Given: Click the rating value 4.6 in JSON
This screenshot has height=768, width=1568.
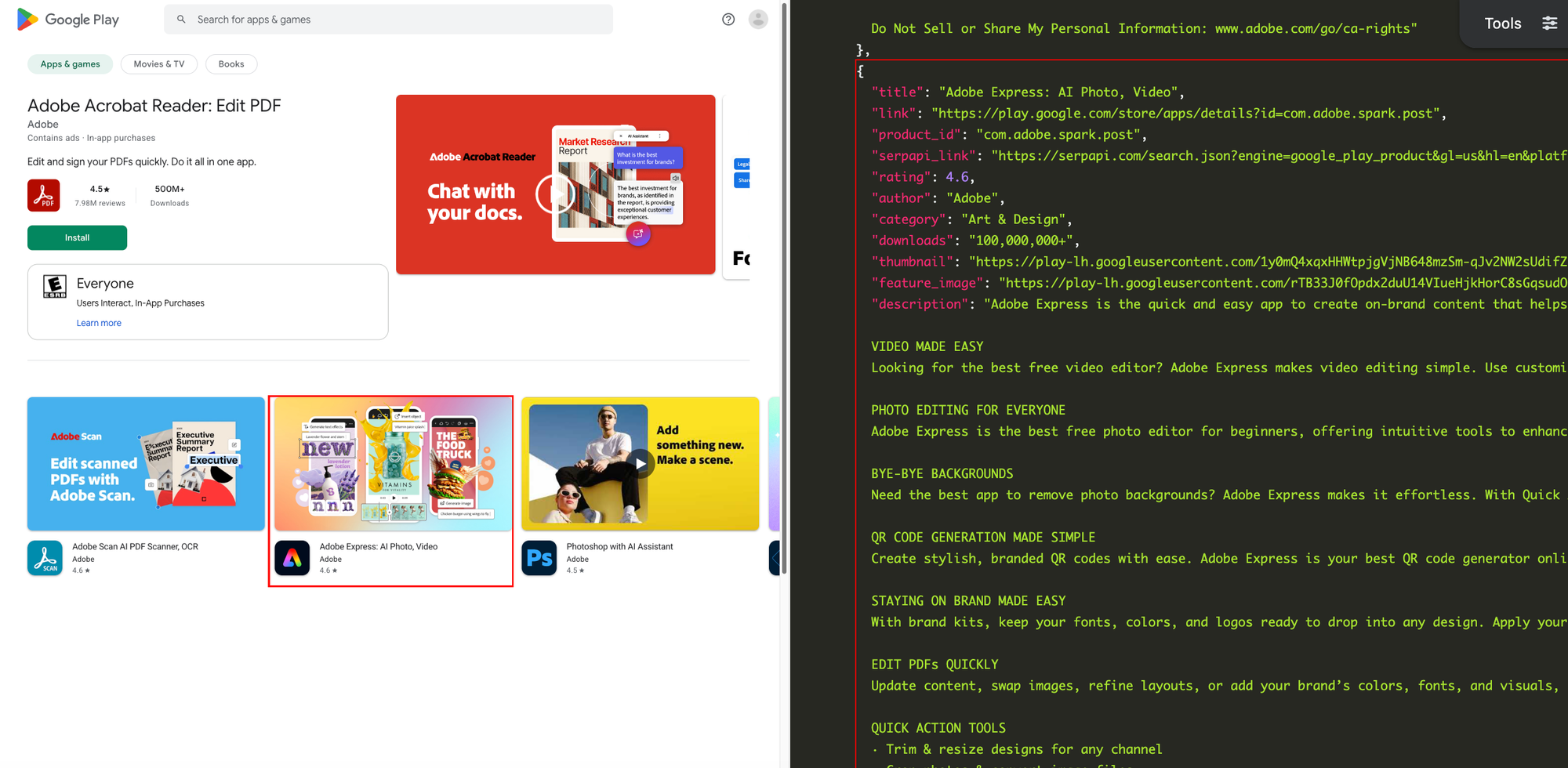Looking at the screenshot, I should (956, 177).
